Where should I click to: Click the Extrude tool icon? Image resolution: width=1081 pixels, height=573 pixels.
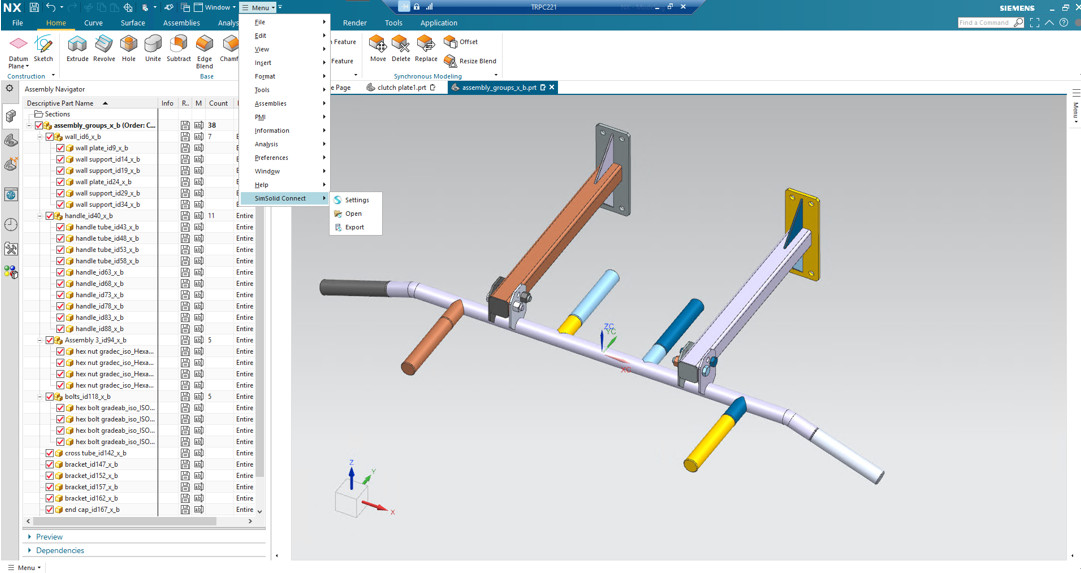click(x=77, y=47)
